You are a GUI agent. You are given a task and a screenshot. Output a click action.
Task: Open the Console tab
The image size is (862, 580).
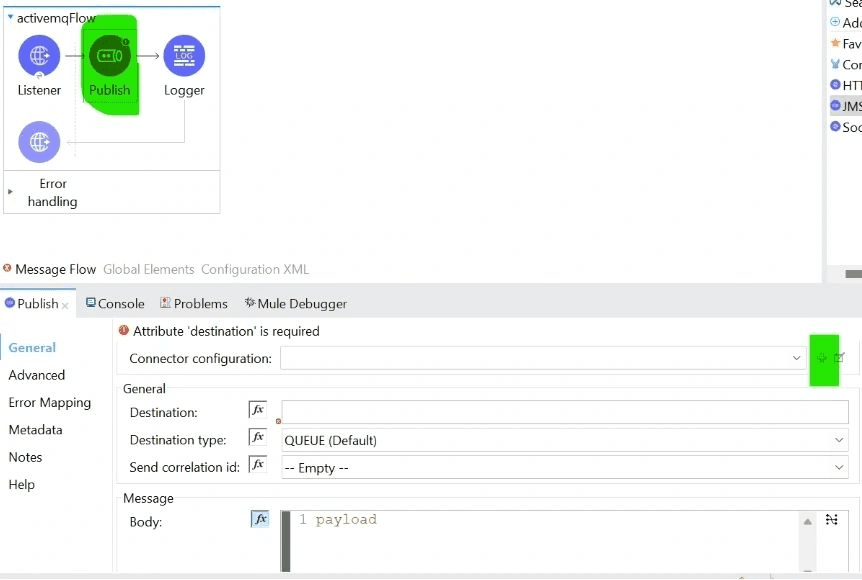(x=114, y=303)
